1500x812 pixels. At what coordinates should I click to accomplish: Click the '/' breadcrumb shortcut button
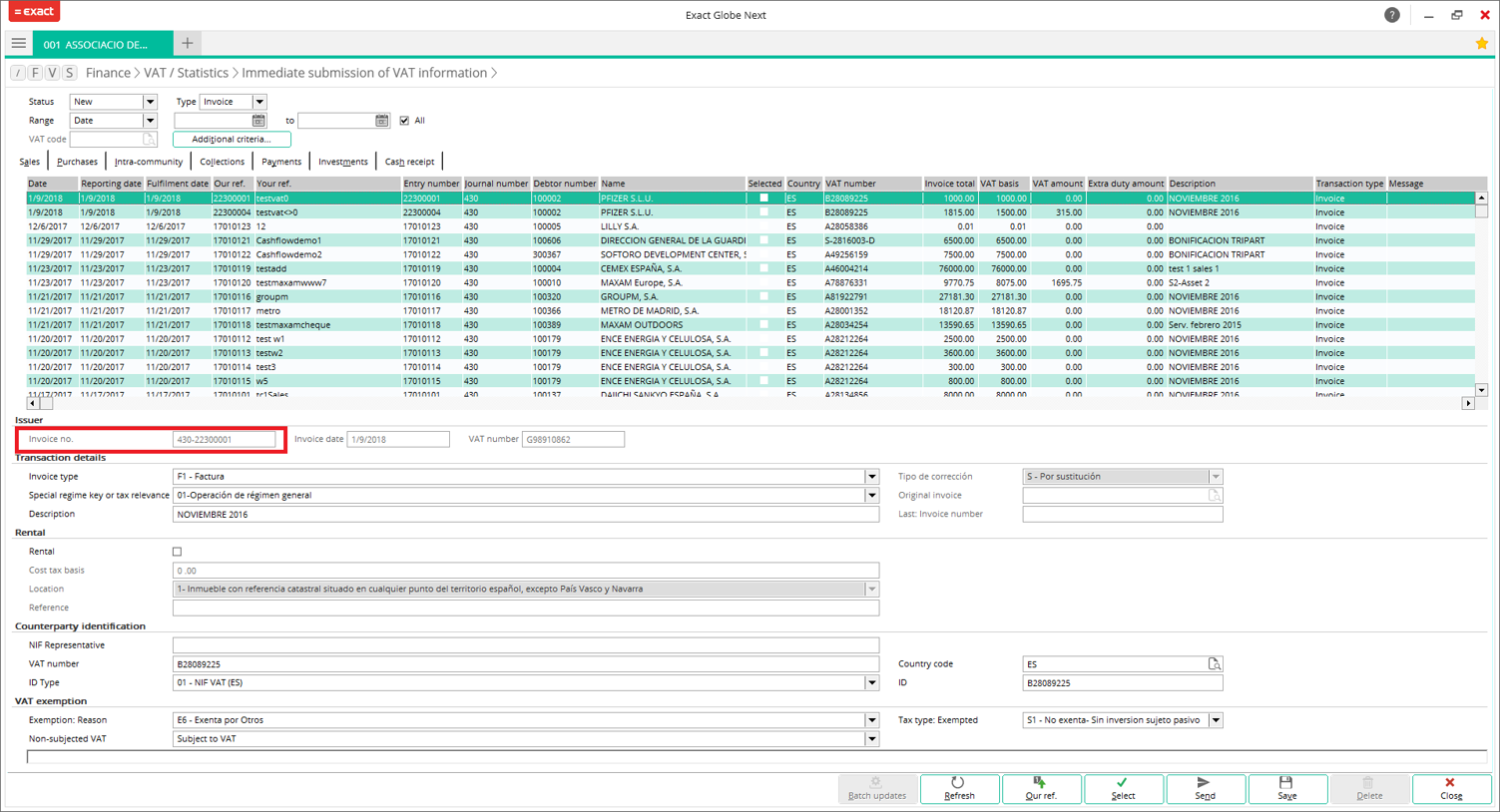pos(18,73)
